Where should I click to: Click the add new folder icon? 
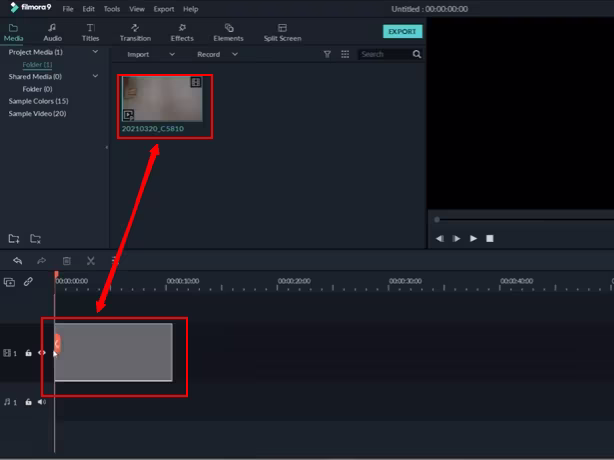(x=14, y=238)
